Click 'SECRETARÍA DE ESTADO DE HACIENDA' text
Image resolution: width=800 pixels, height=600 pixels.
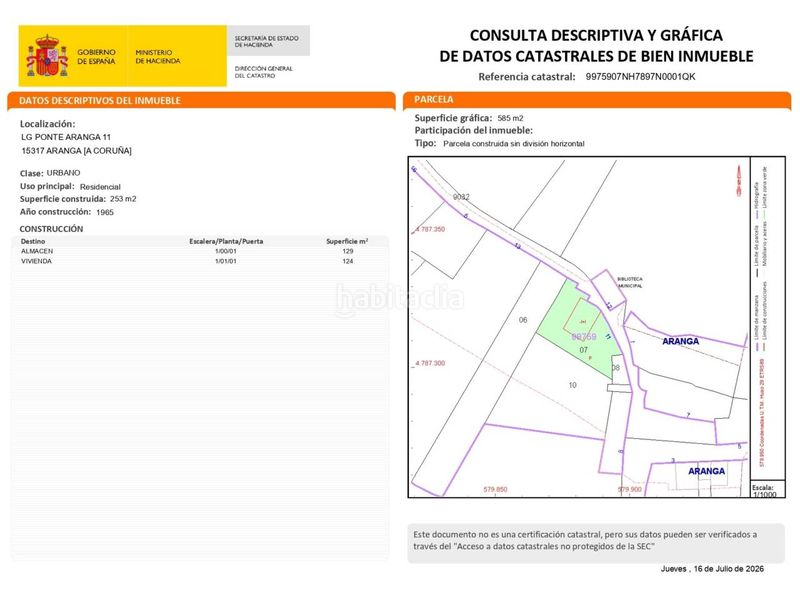tap(266, 41)
